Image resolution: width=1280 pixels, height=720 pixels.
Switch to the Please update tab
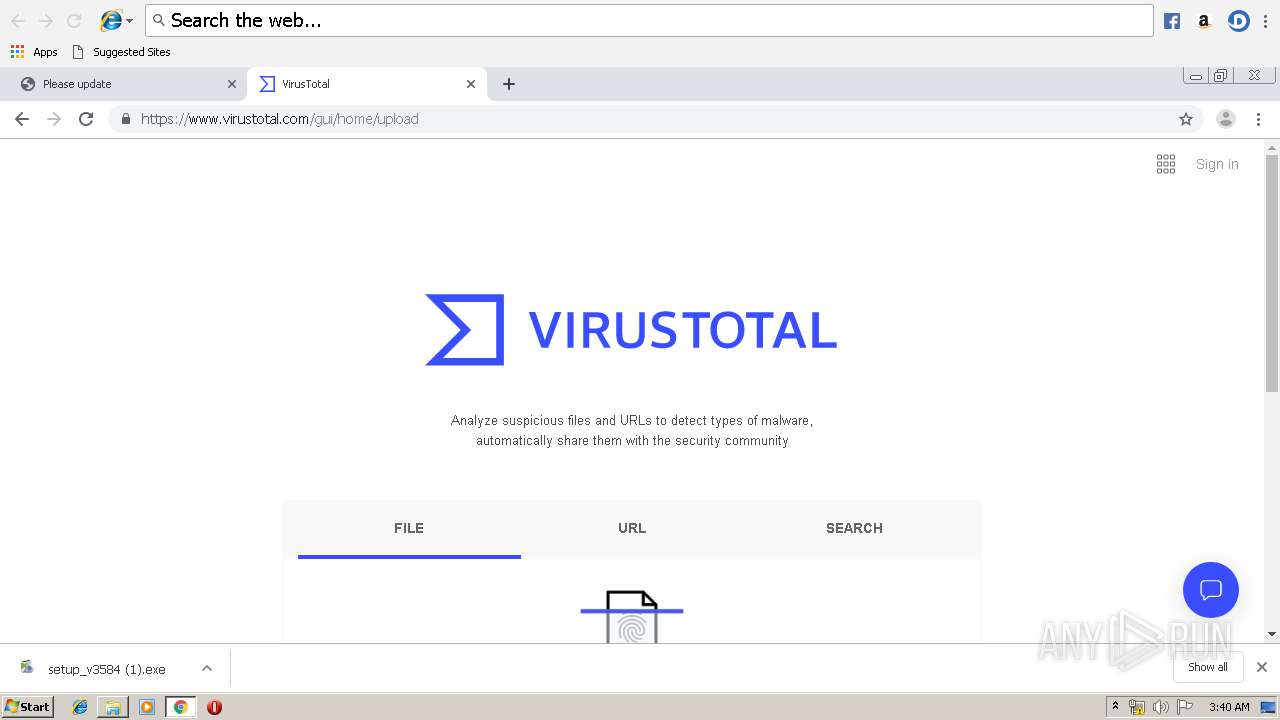[123, 84]
